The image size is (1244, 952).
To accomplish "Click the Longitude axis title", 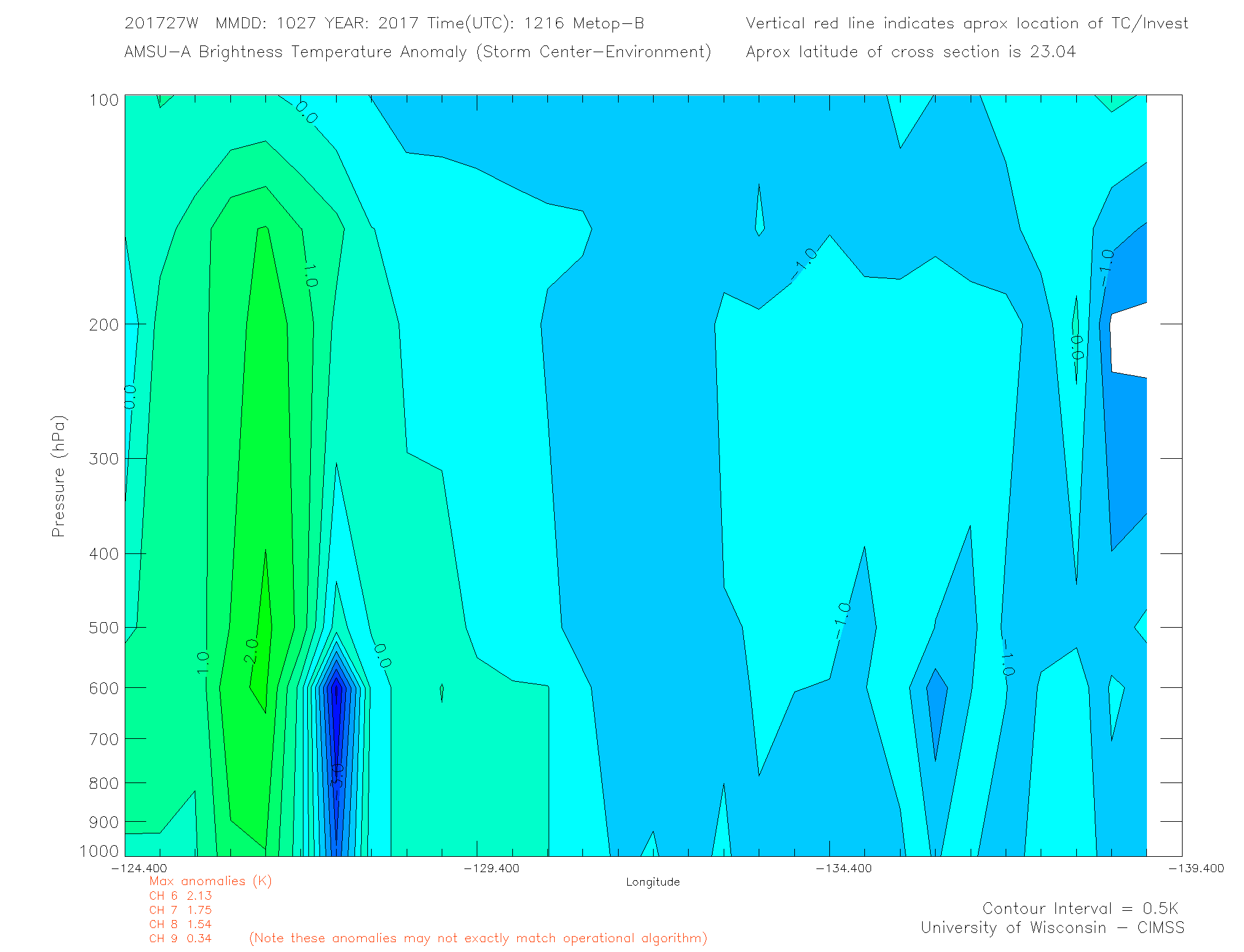I will (652, 882).
